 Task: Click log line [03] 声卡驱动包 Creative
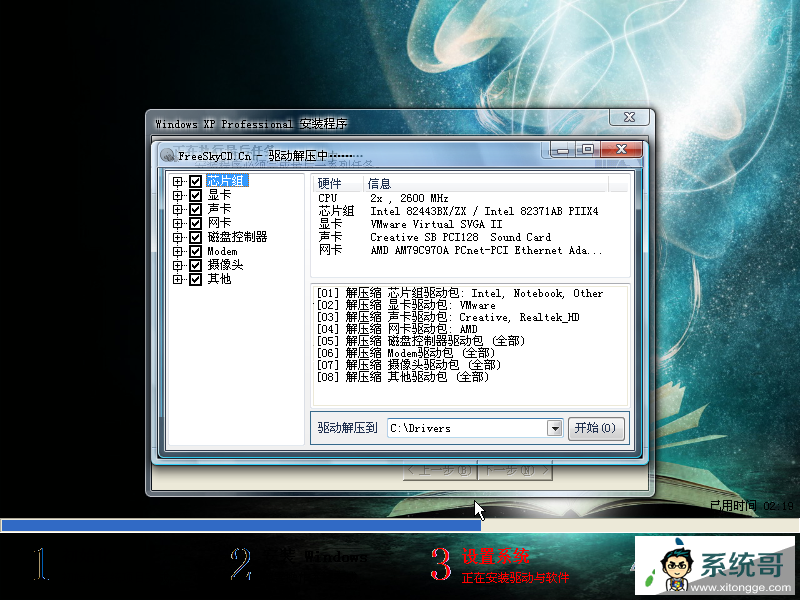(448, 317)
